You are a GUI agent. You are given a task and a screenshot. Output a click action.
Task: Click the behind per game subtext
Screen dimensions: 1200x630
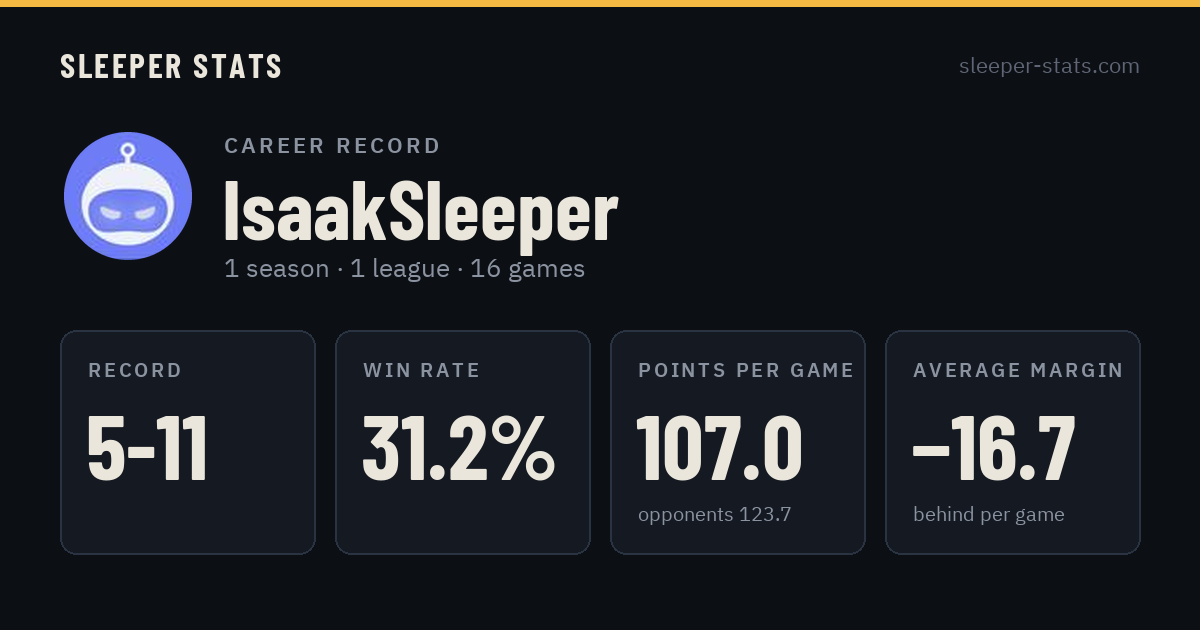[989, 515]
